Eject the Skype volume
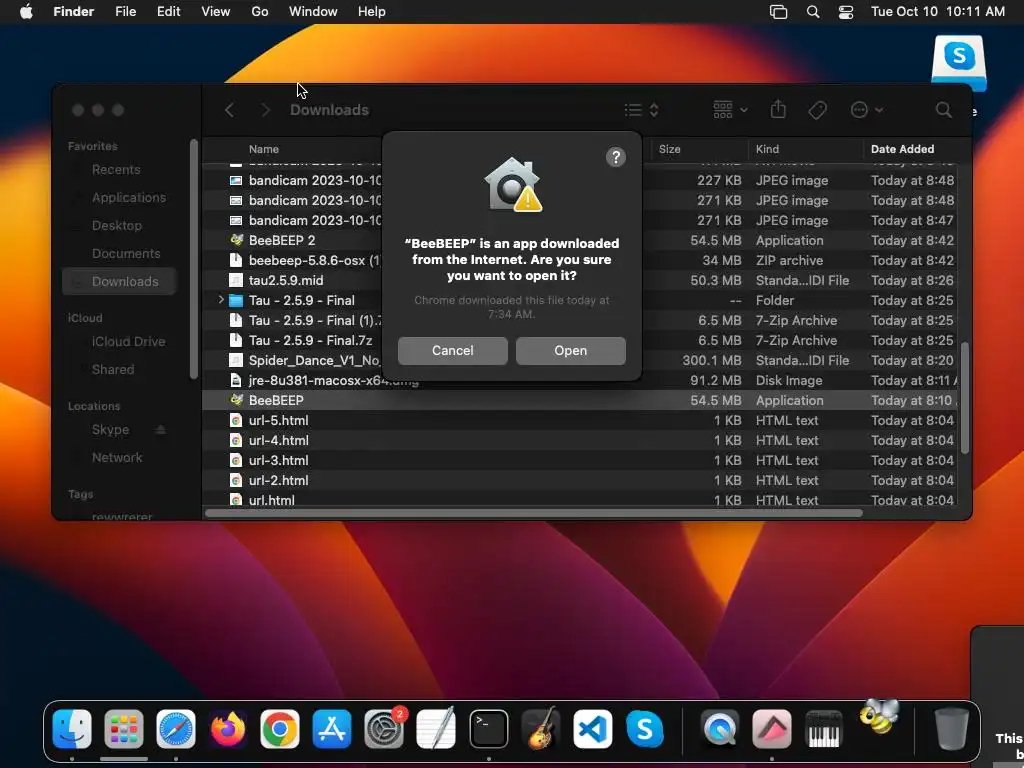1024x768 pixels. (160, 430)
